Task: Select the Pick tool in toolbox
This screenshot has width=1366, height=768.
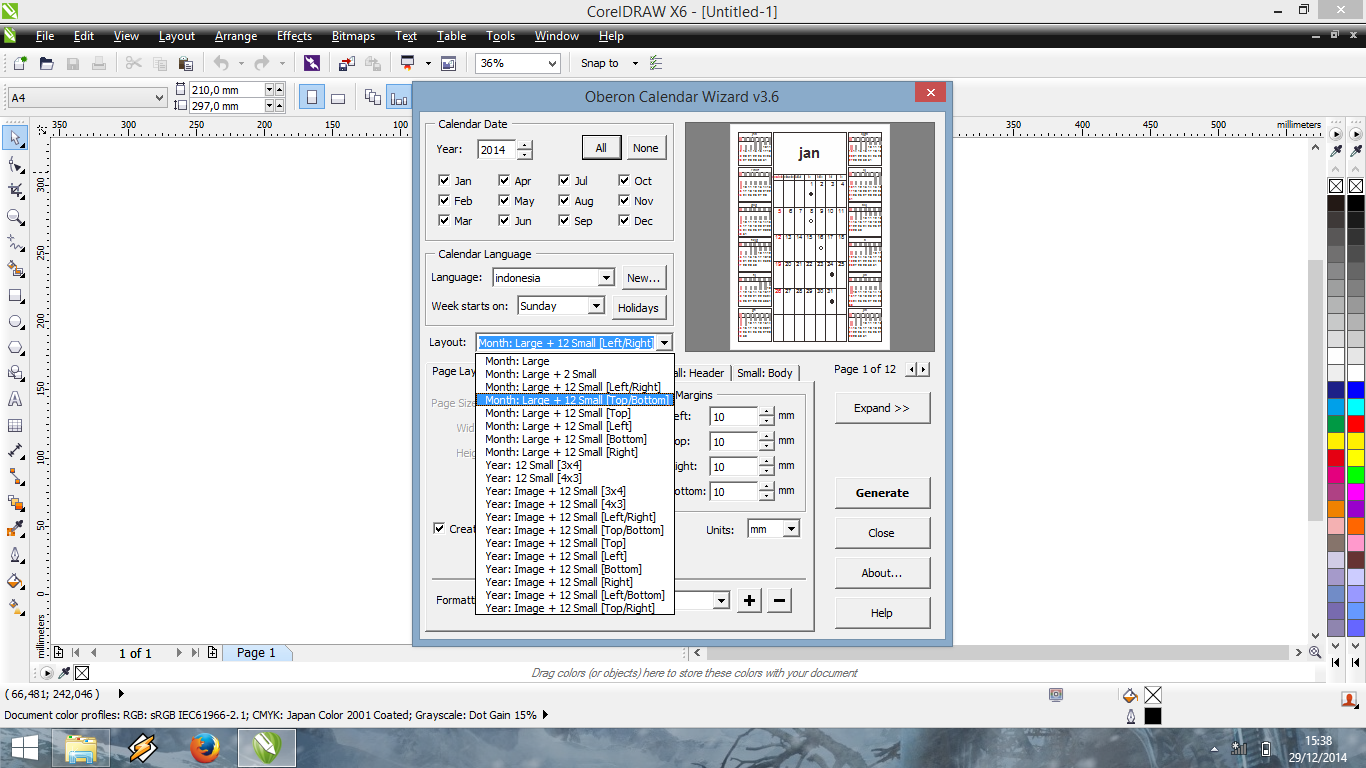Action: pos(15,138)
